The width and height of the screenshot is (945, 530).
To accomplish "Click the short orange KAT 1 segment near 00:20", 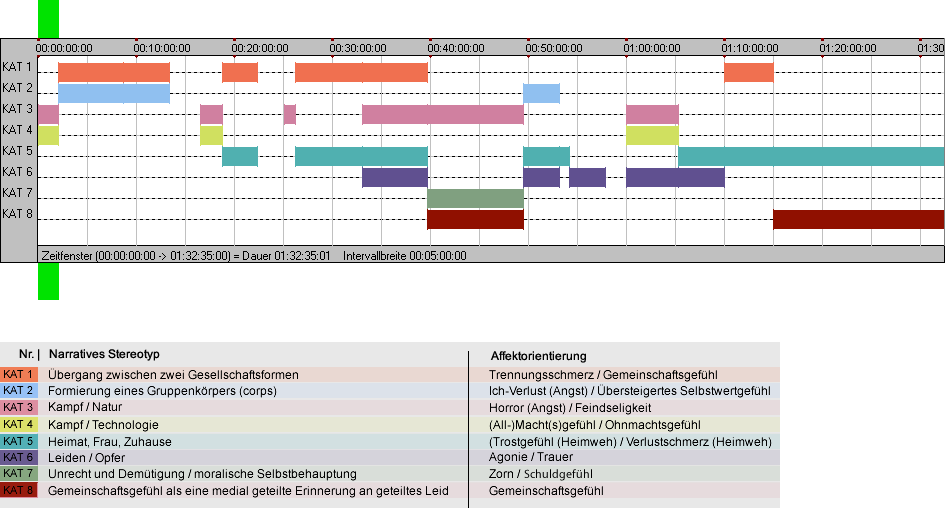I will pyautogui.click(x=240, y=72).
